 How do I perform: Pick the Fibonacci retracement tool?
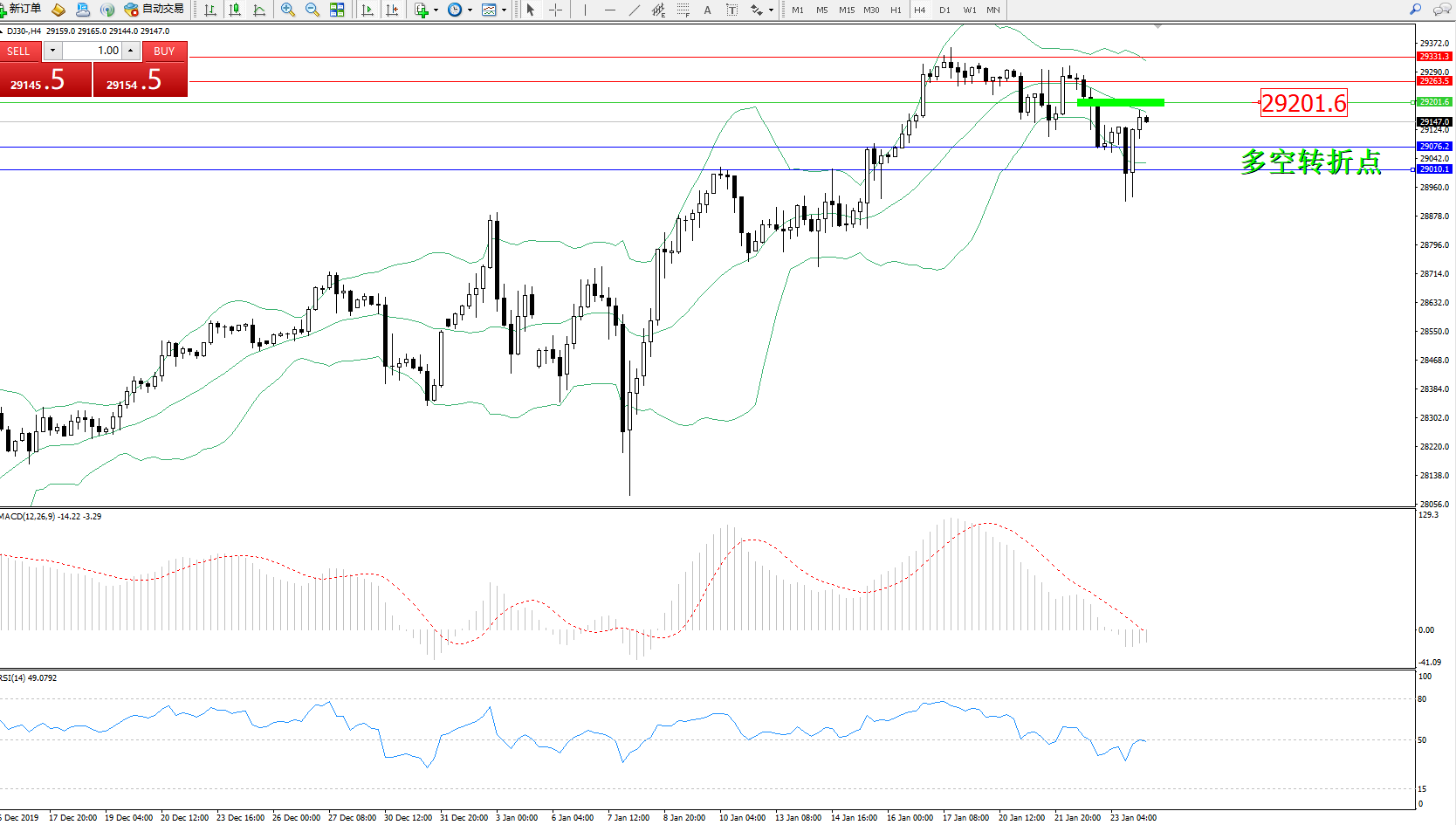coord(683,10)
